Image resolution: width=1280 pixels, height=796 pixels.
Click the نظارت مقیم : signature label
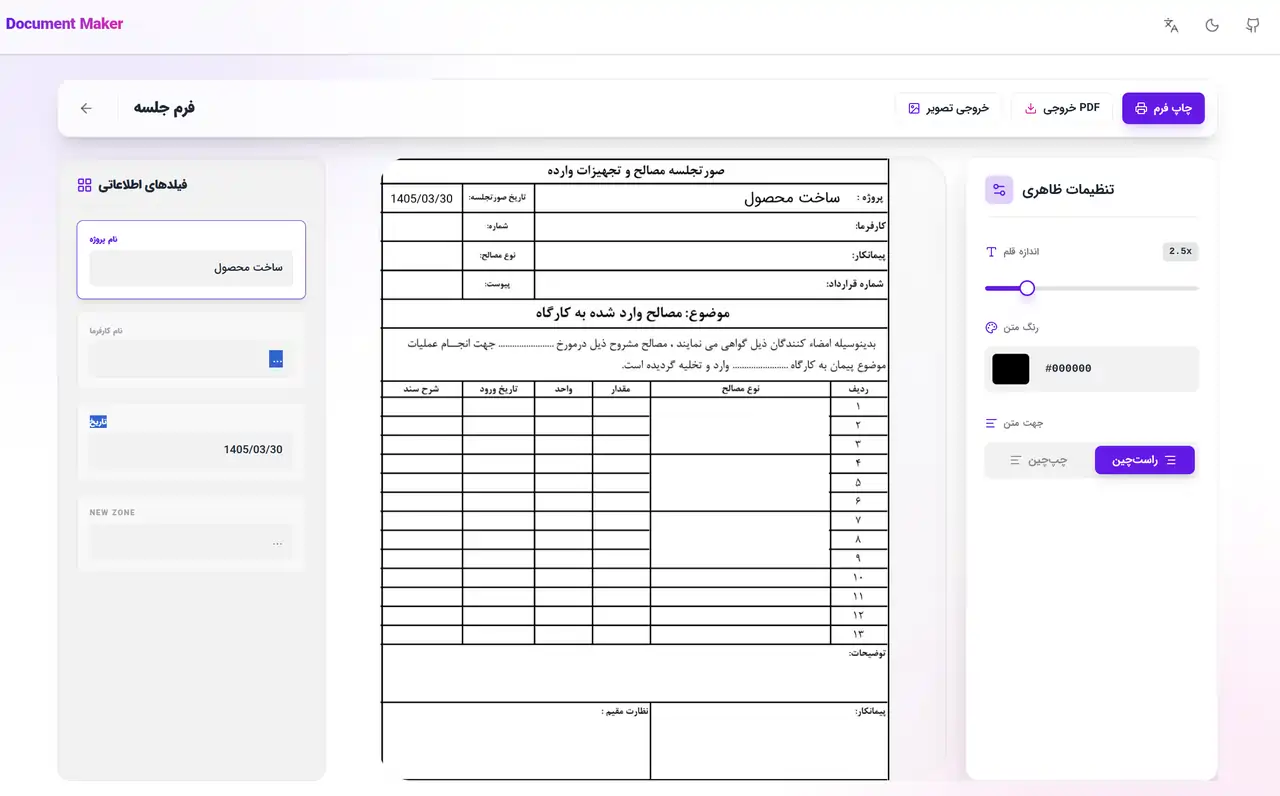point(625,712)
